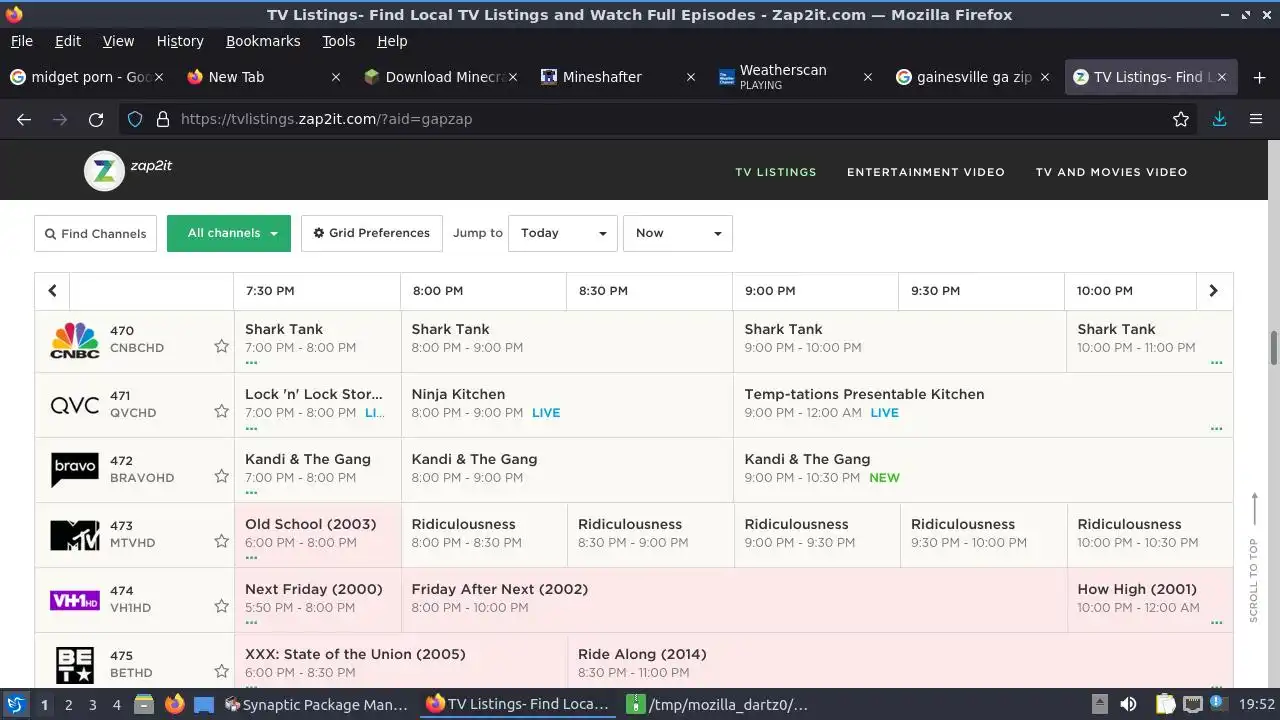This screenshot has height=720, width=1280.
Task: Open Synaptic Package Manager from taskbar
Action: point(316,704)
